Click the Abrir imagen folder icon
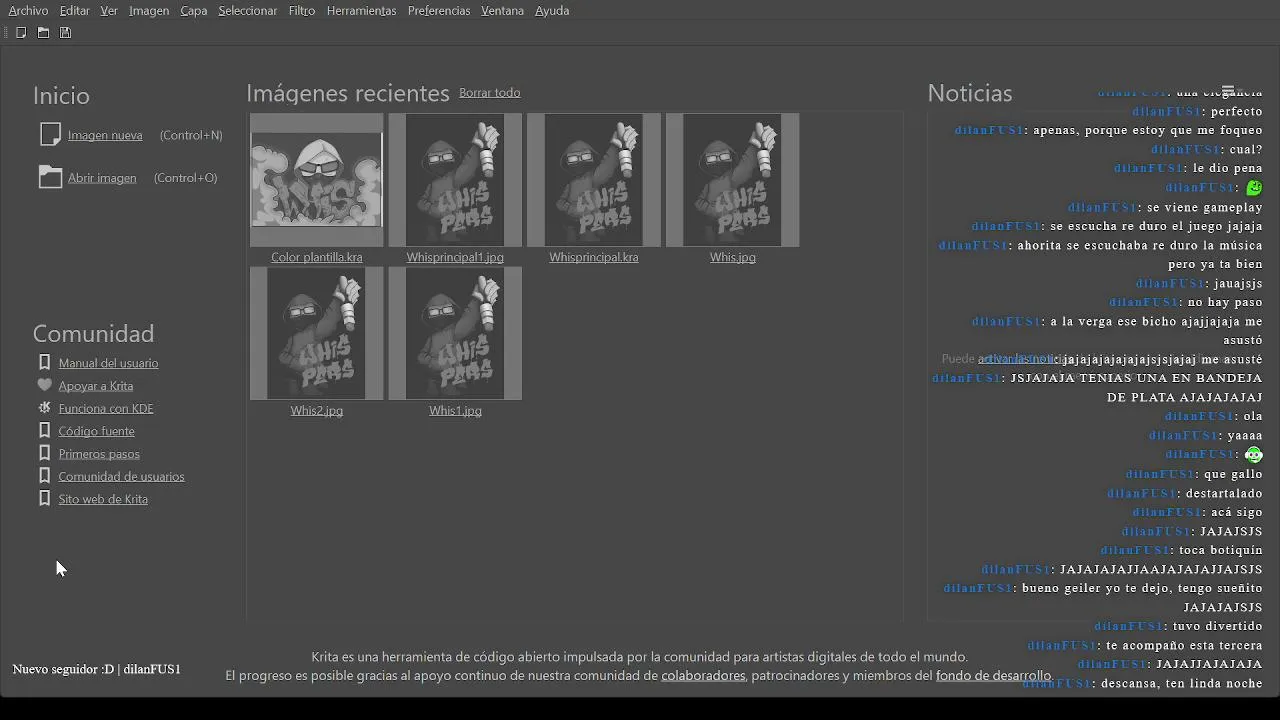The image size is (1280, 720). 50,177
